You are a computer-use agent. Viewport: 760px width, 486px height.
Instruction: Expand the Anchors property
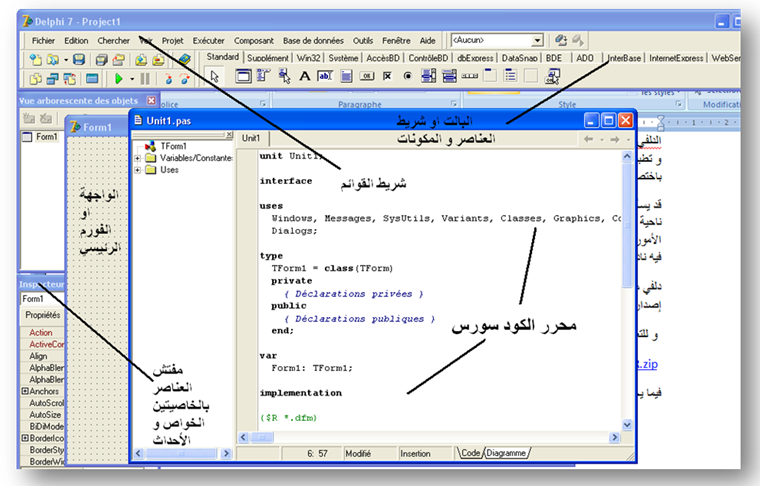[24, 391]
